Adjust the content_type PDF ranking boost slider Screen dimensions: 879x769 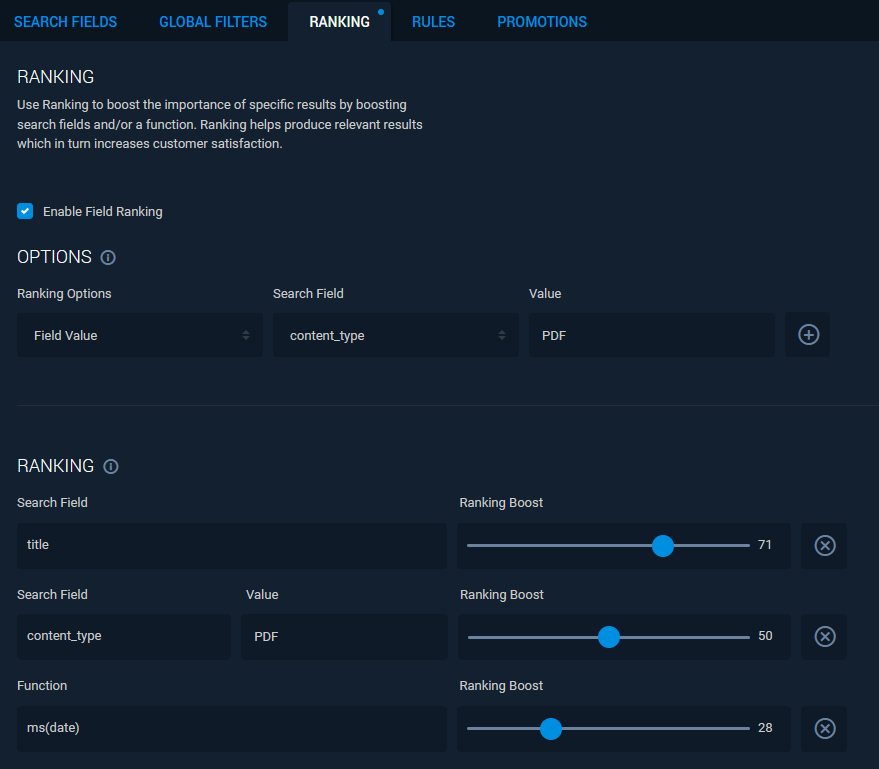tap(609, 637)
